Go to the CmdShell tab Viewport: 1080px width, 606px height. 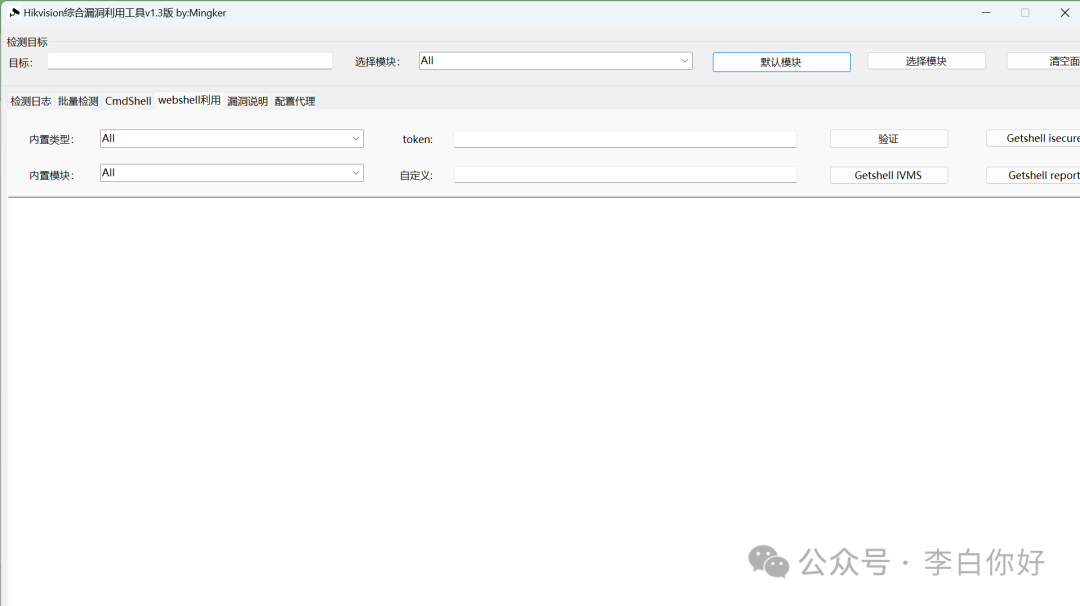click(128, 101)
